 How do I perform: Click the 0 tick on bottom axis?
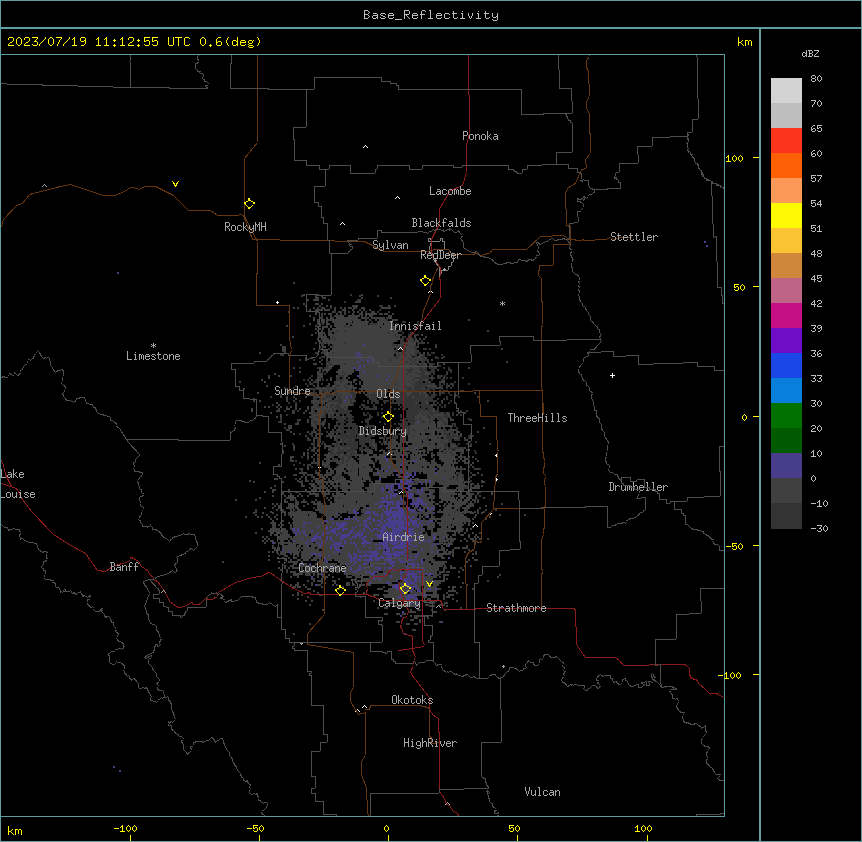coord(386,828)
